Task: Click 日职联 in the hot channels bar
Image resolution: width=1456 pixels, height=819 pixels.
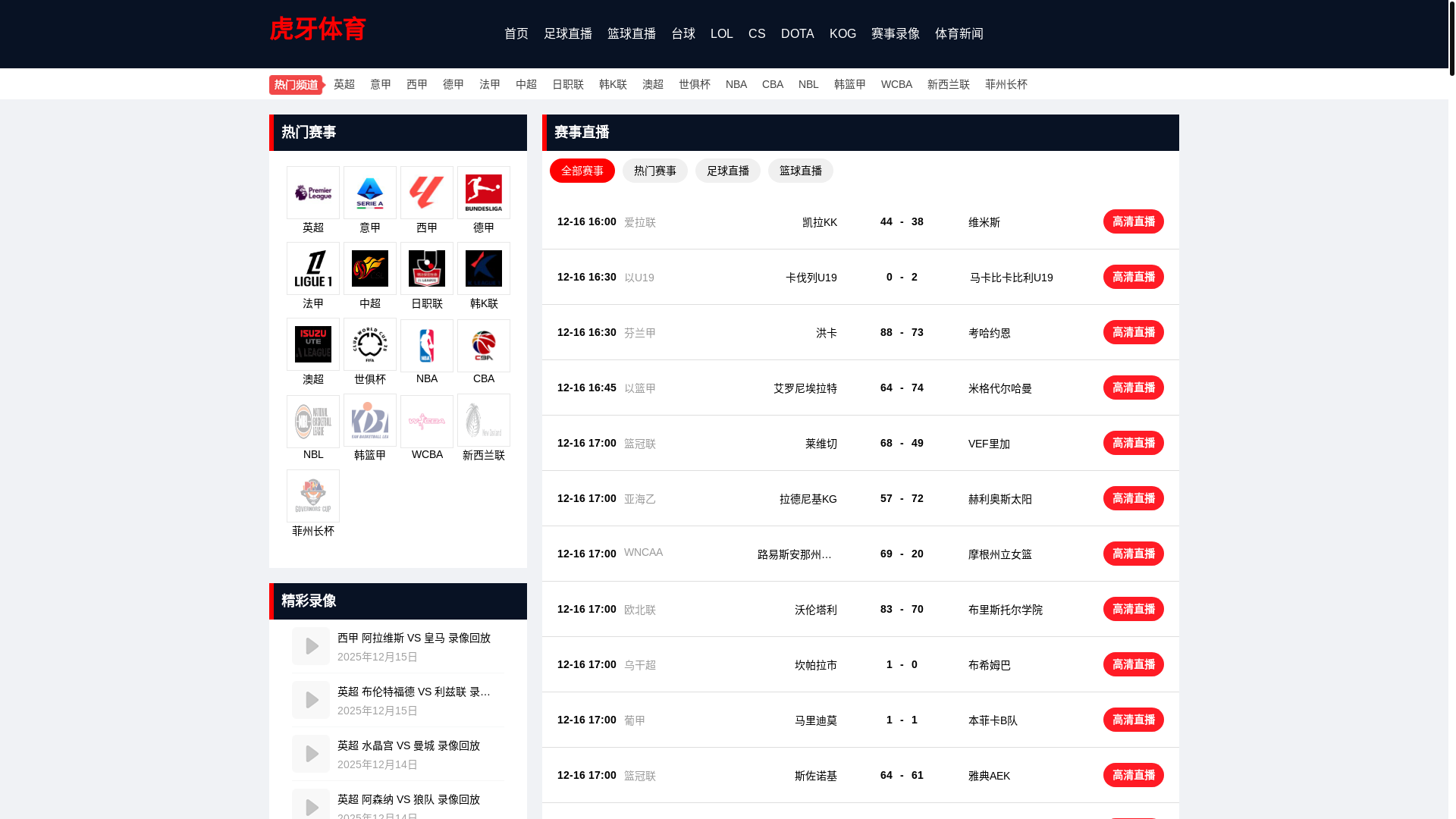Action: [x=568, y=84]
